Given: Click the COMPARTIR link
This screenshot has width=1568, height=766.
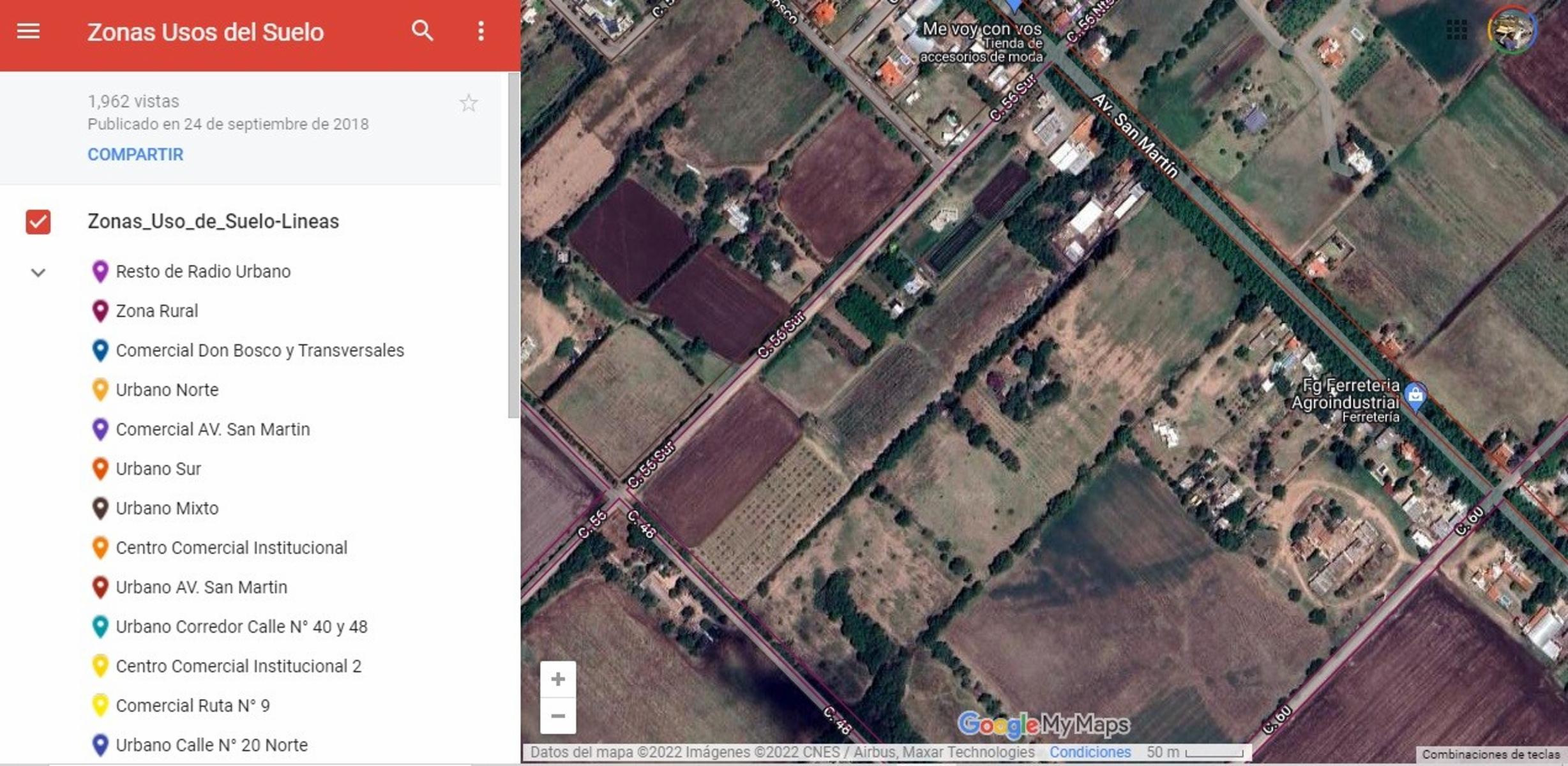Looking at the screenshot, I should point(135,154).
